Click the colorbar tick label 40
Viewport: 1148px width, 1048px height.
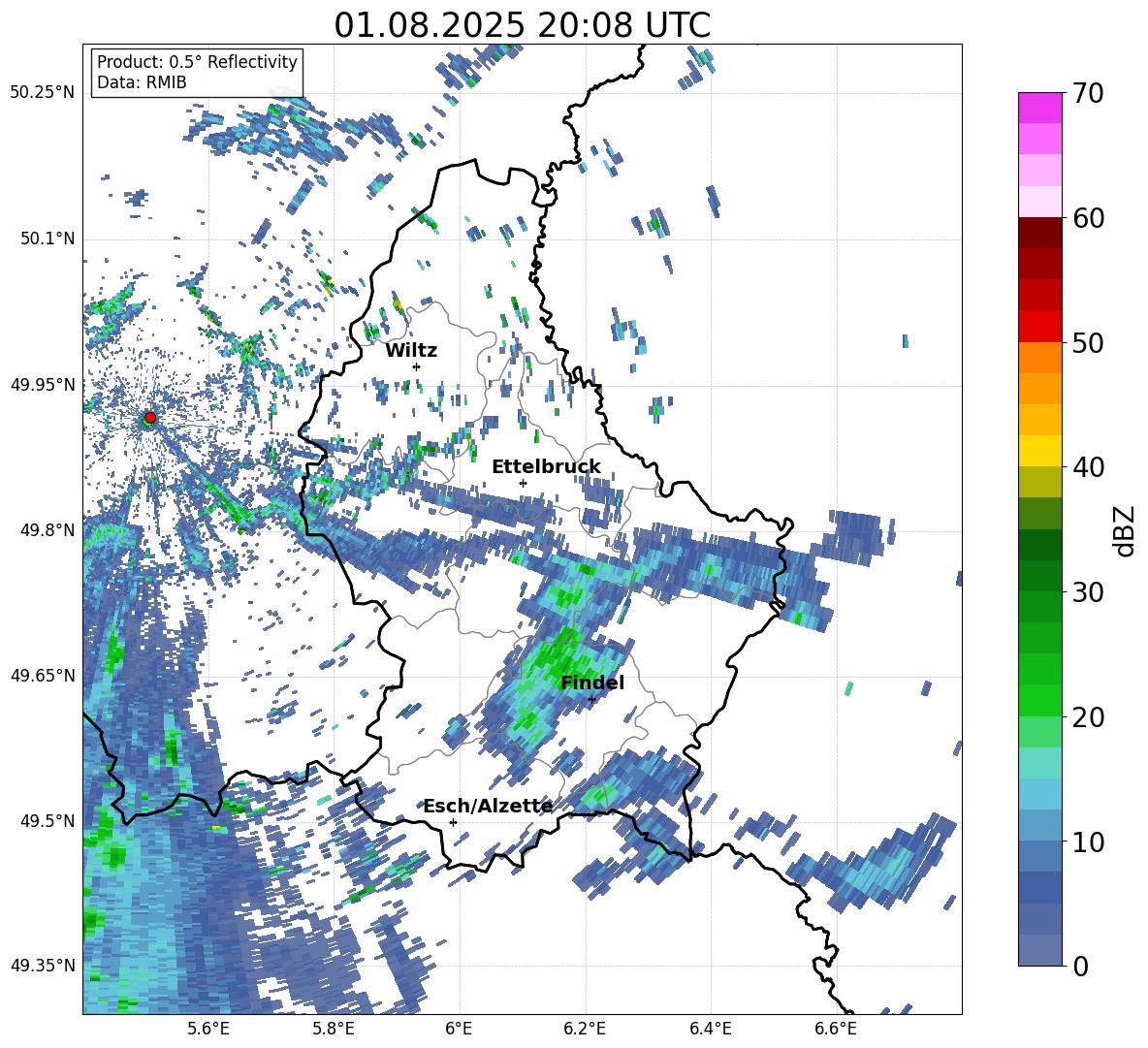click(1088, 467)
